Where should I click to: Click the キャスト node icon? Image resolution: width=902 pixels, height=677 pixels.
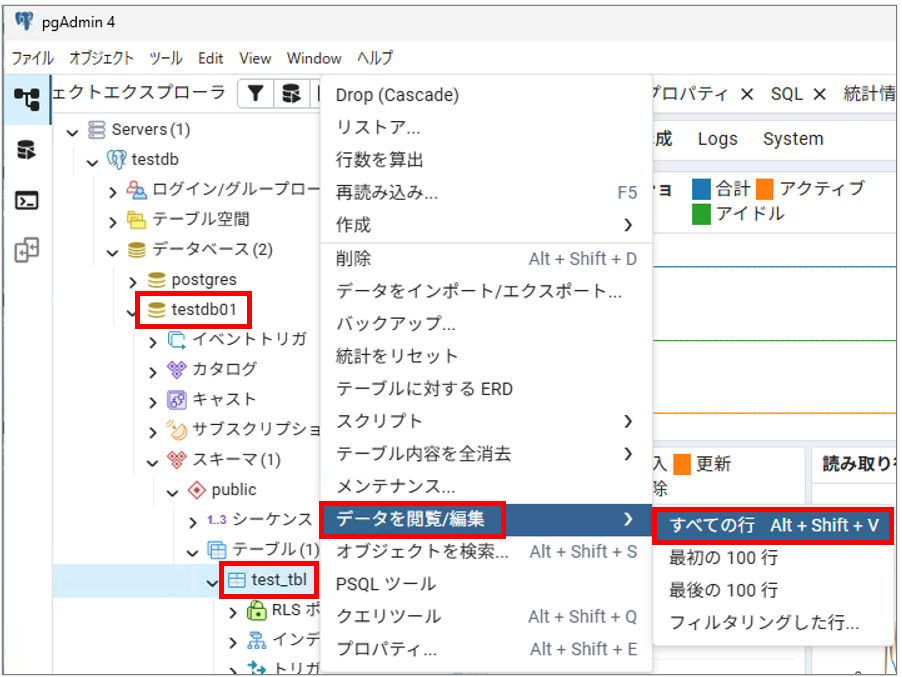coord(177,399)
